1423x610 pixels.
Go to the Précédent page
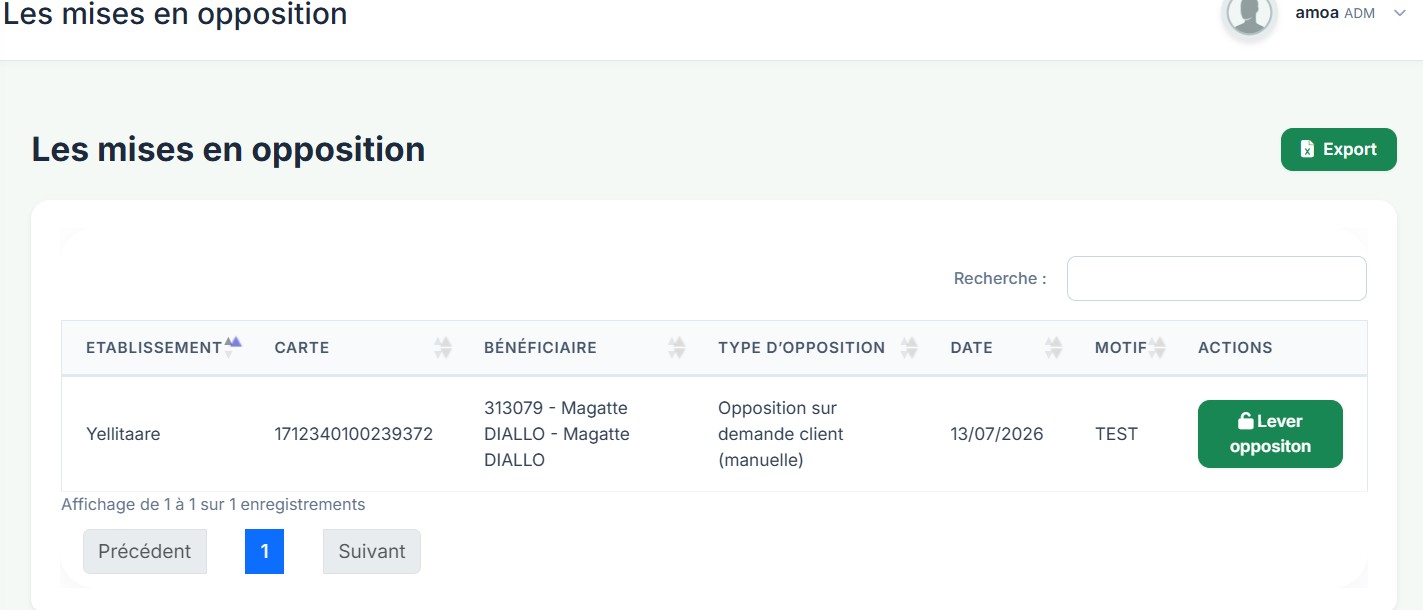click(145, 551)
